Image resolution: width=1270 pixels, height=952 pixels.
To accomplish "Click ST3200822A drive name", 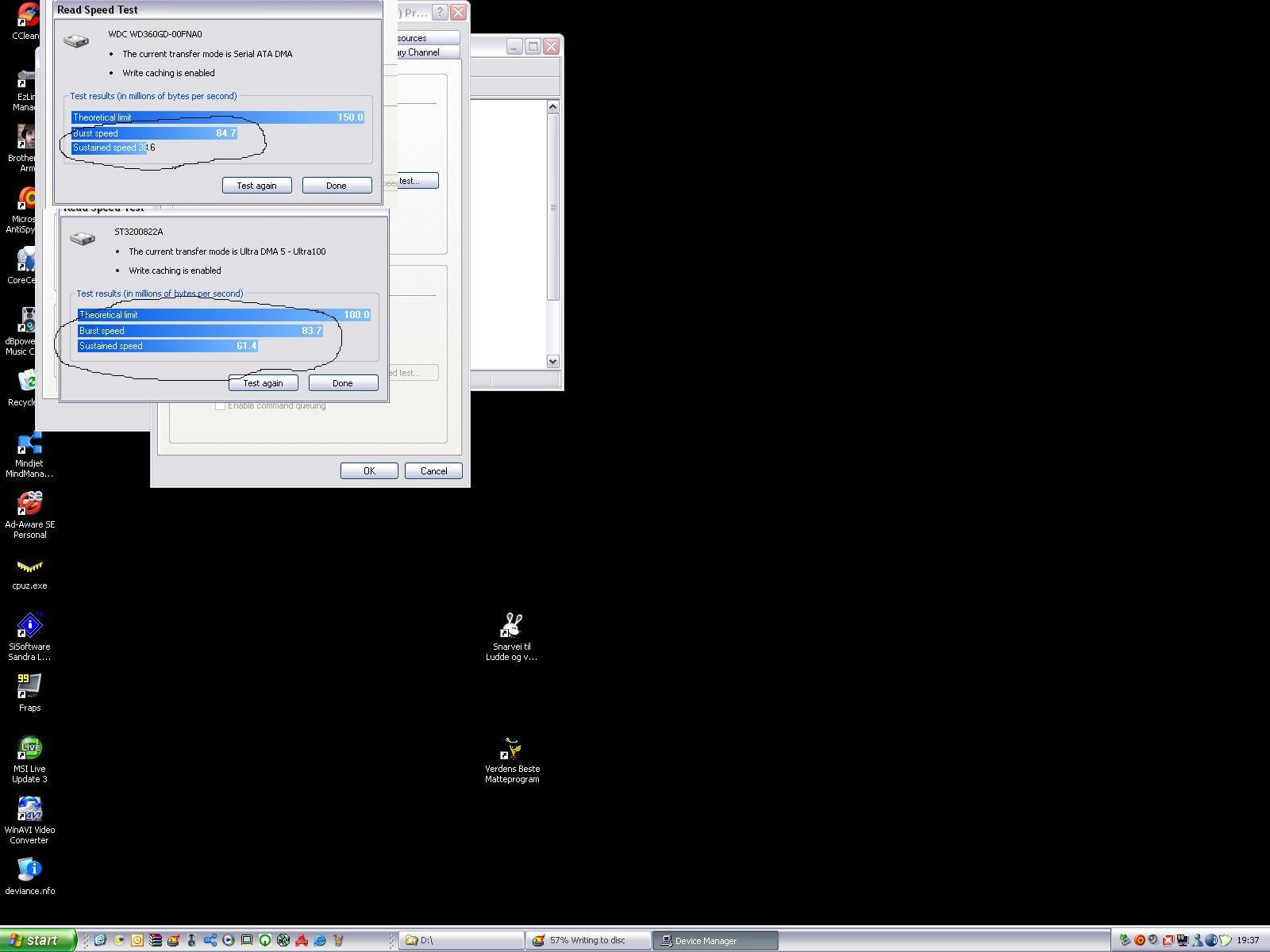I will (138, 232).
